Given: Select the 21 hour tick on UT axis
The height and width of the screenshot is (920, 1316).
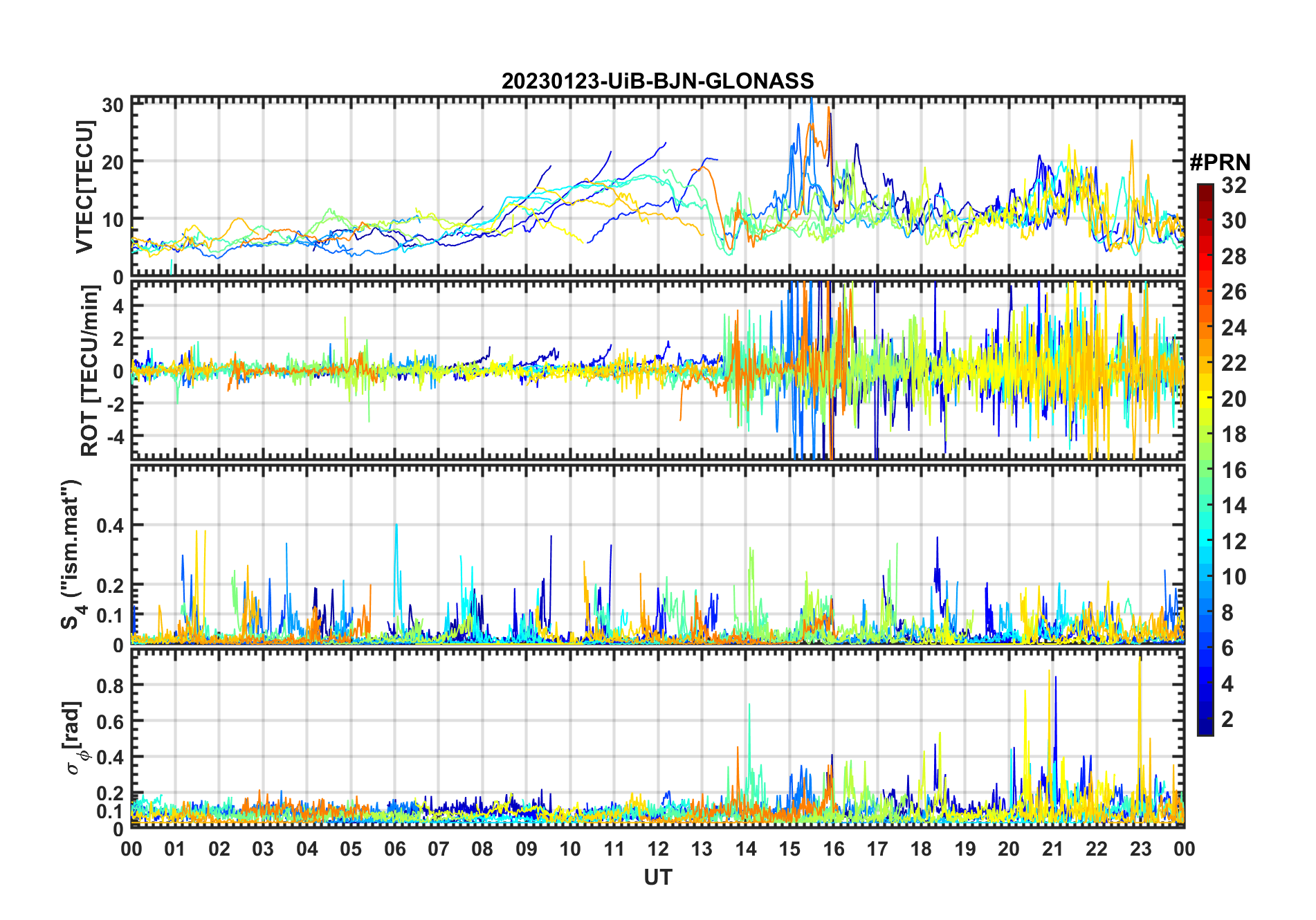Looking at the screenshot, I should click(x=1052, y=849).
